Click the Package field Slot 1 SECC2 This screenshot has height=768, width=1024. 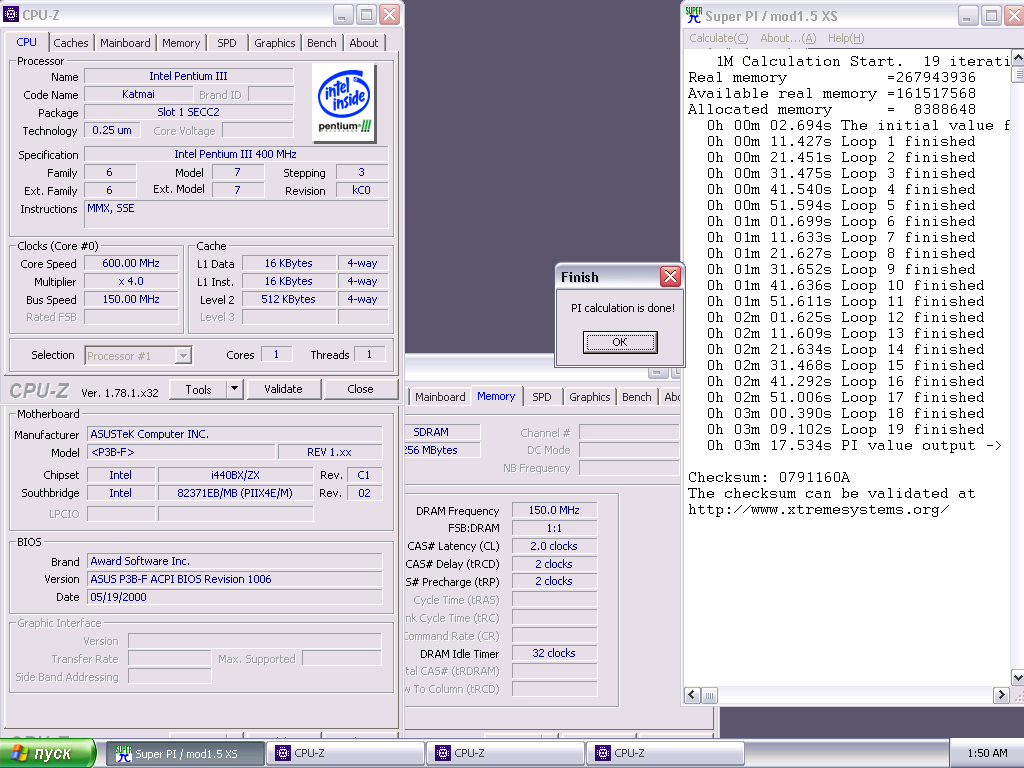pos(188,112)
